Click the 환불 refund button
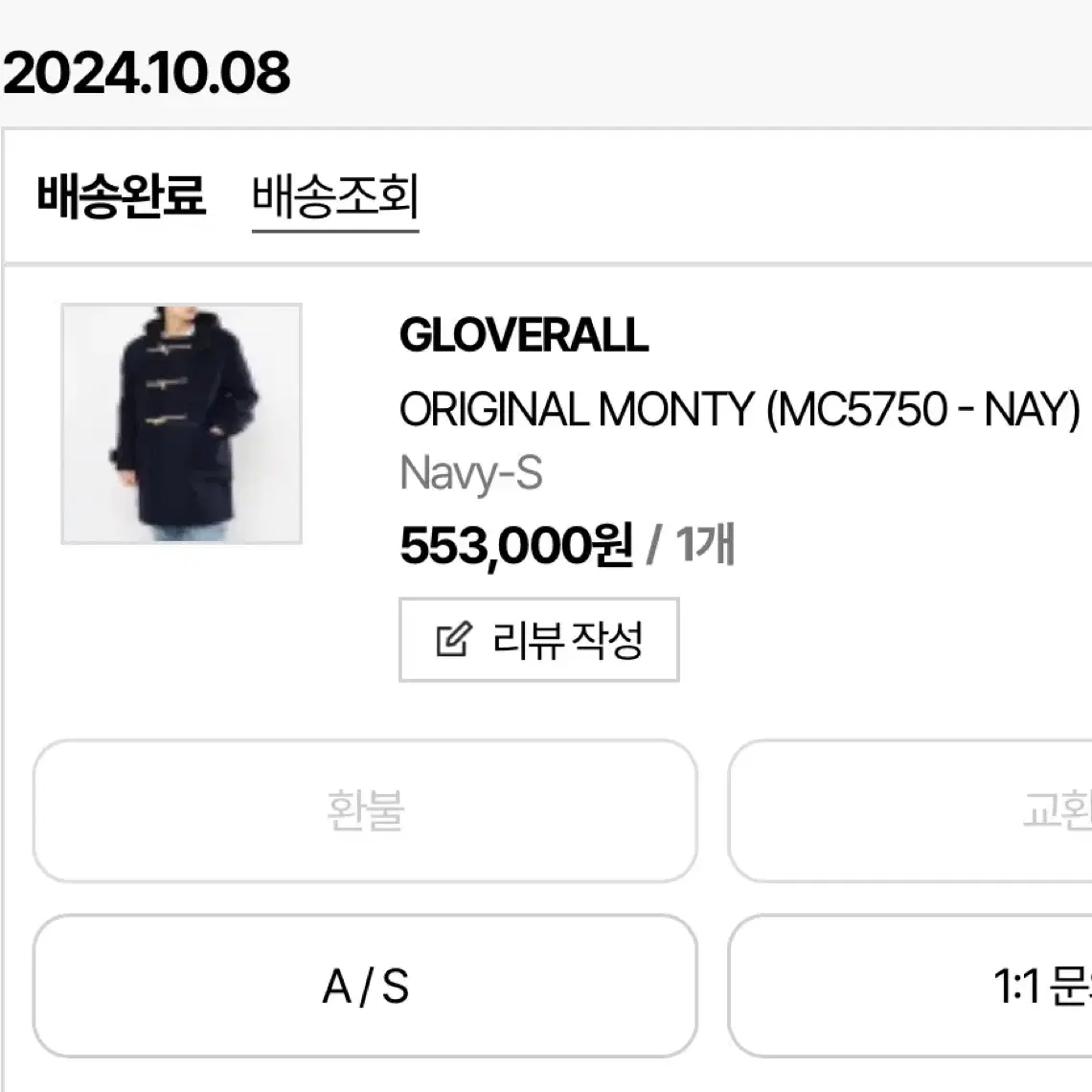This screenshot has width=1092, height=1092. coord(365,810)
